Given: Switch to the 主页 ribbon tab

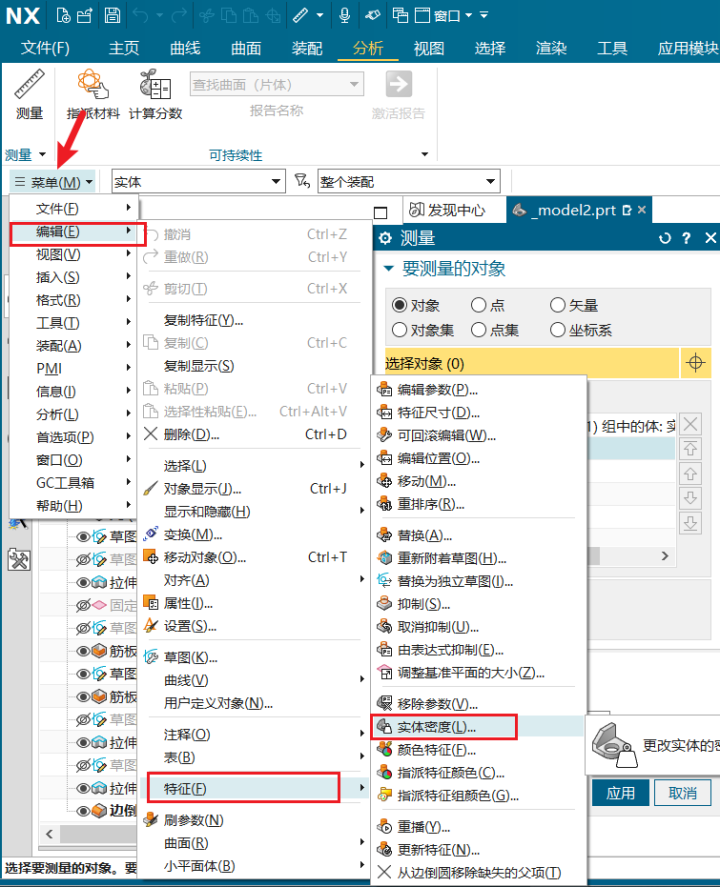Looking at the screenshot, I should [124, 48].
